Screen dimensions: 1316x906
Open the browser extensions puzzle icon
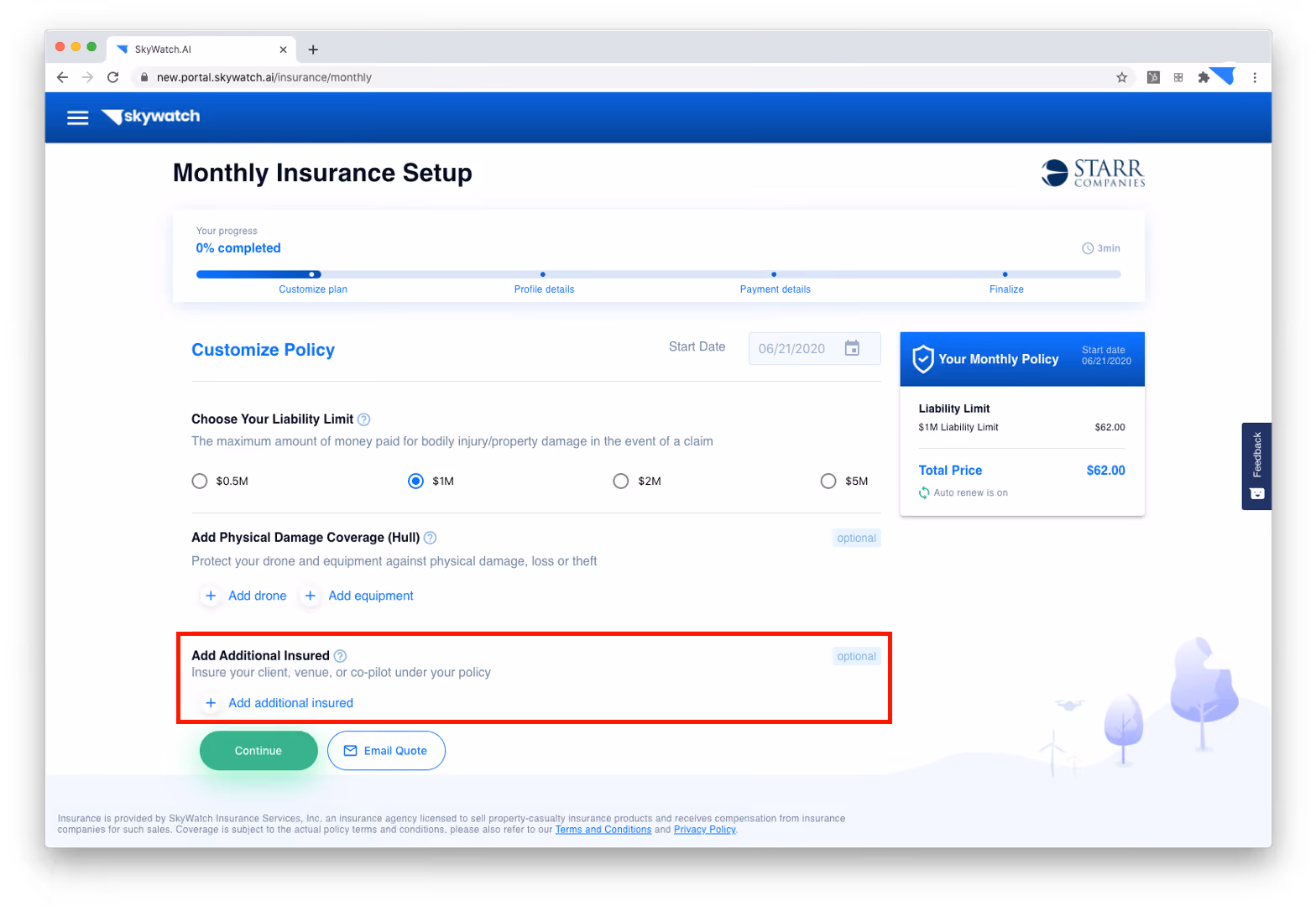tap(1204, 77)
